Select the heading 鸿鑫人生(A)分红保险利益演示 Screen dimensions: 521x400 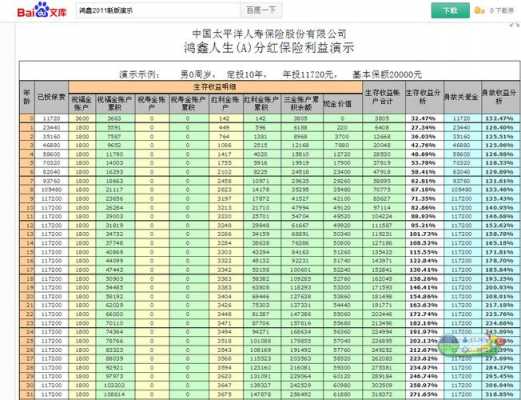coord(269,48)
